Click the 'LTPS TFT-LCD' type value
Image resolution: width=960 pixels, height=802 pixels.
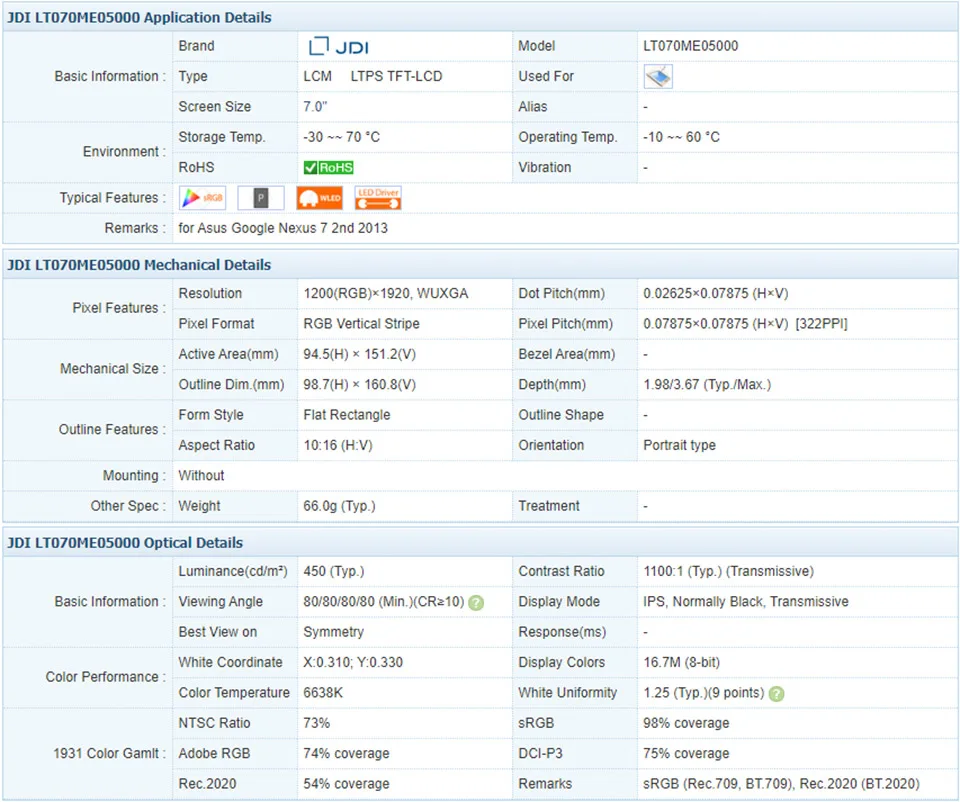click(396, 77)
